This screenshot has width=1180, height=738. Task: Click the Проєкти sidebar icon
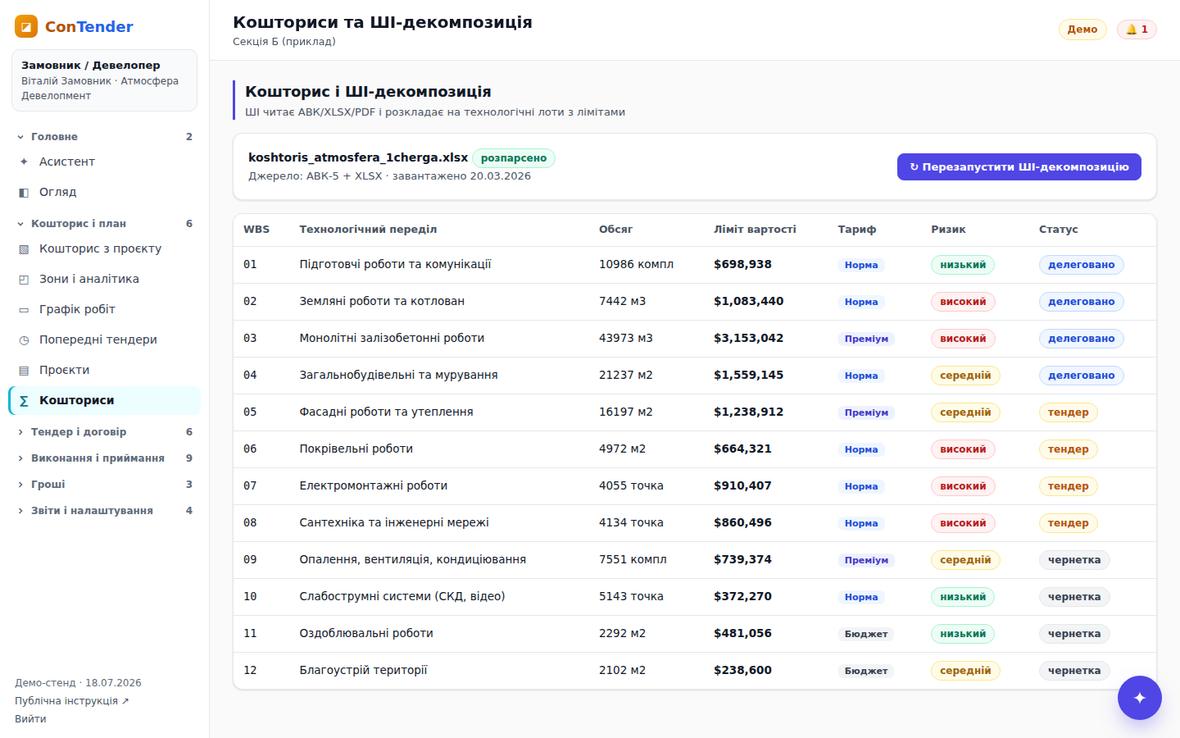pyautogui.click(x=24, y=370)
